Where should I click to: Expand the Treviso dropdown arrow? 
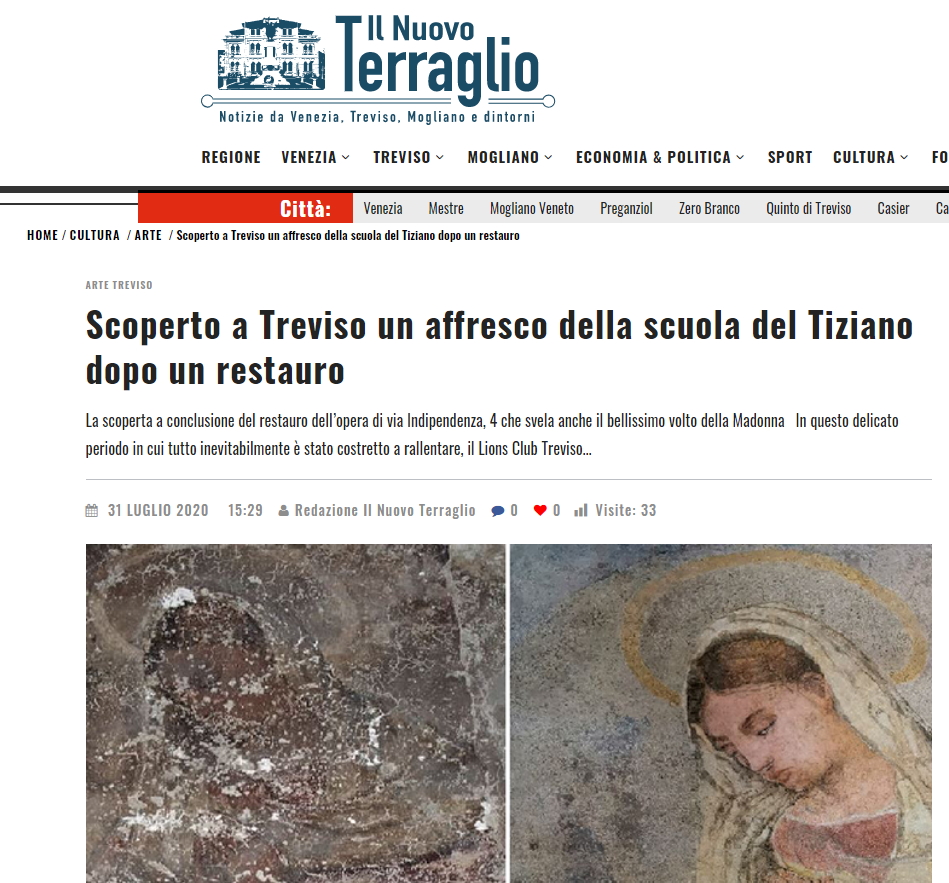(440, 157)
